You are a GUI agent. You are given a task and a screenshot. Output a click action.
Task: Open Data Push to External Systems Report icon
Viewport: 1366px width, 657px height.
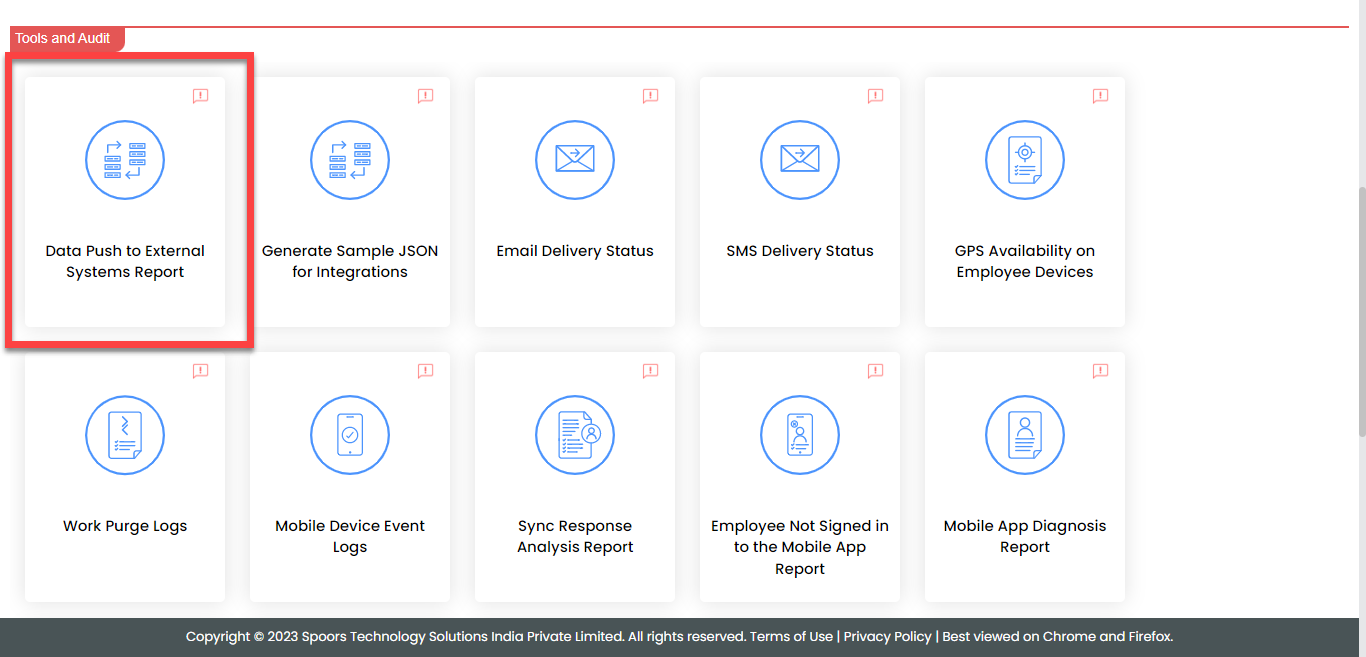click(x=125, y=160)
